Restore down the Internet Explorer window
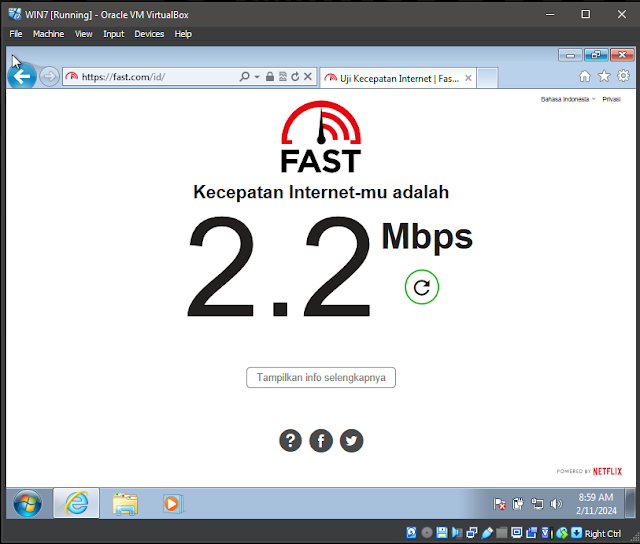This screenshot has height=544, width=640. click(x=596, y=55)
